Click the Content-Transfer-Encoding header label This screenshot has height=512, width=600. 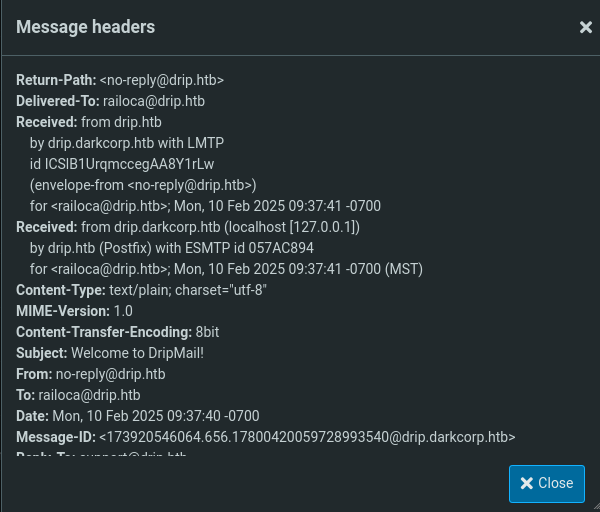coord(104,332)
